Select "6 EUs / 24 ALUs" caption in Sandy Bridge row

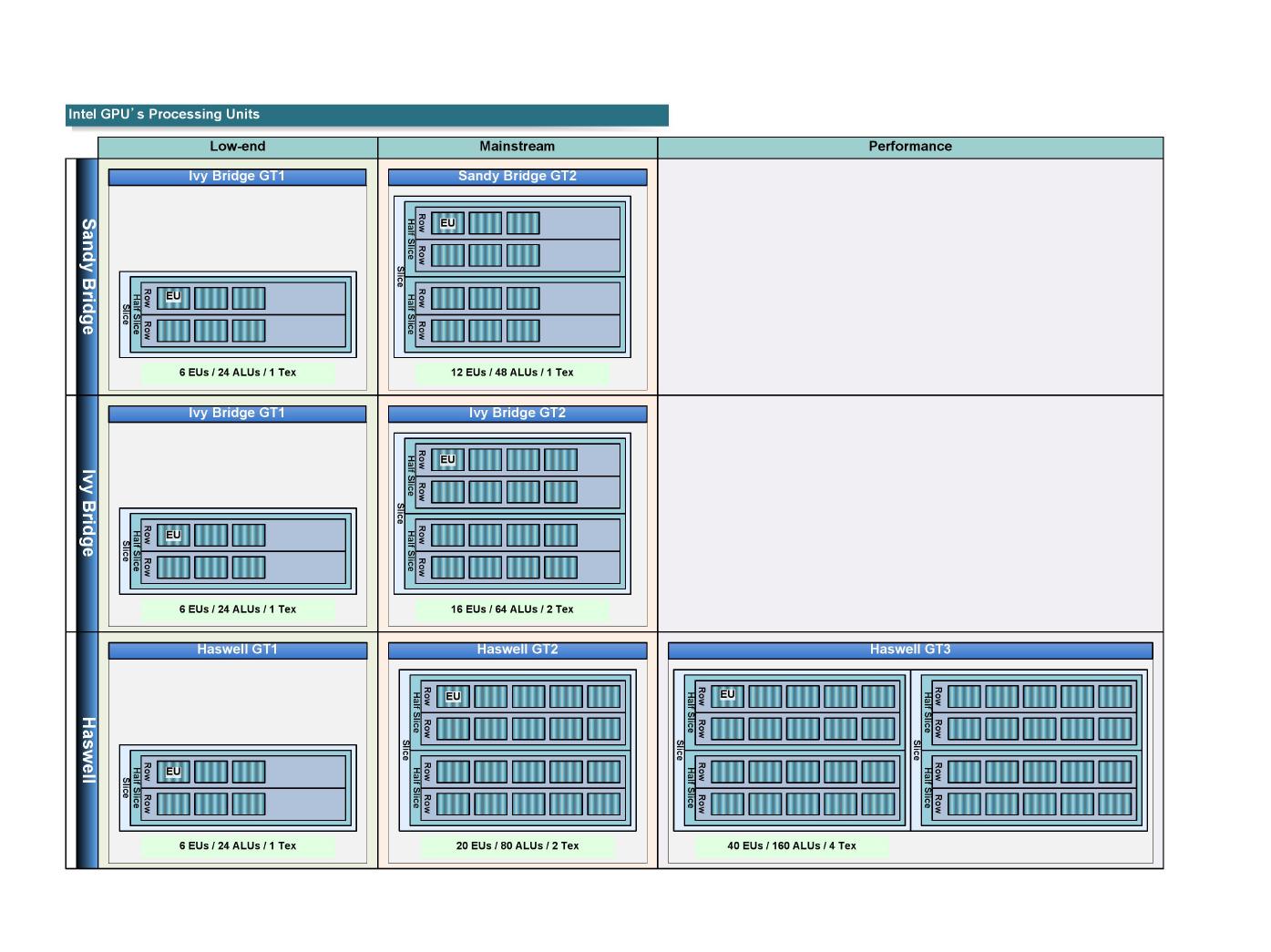click(238, 373)
